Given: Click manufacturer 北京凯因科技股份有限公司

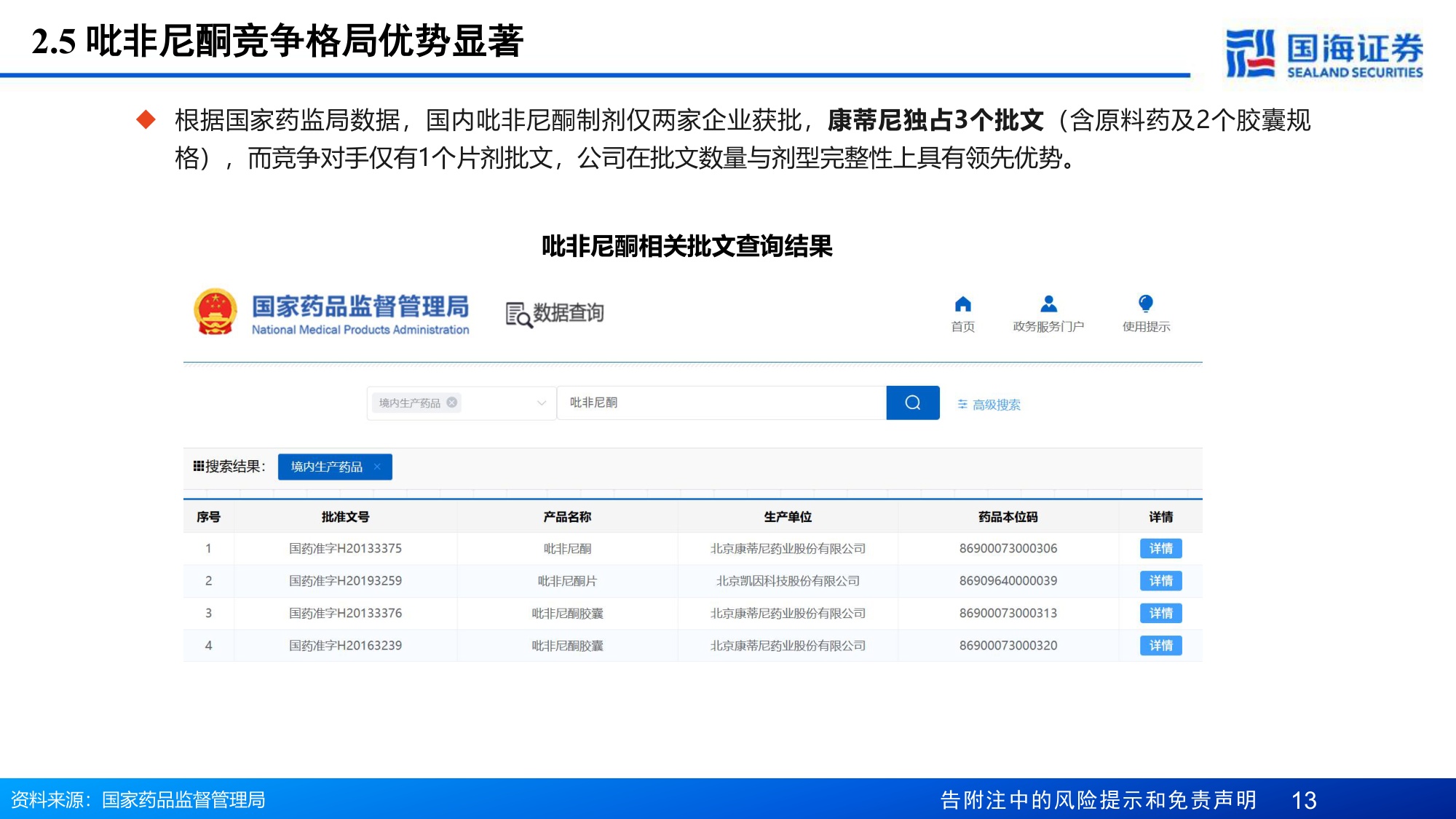Looking at the screenshot, I should tap(788, 581).
